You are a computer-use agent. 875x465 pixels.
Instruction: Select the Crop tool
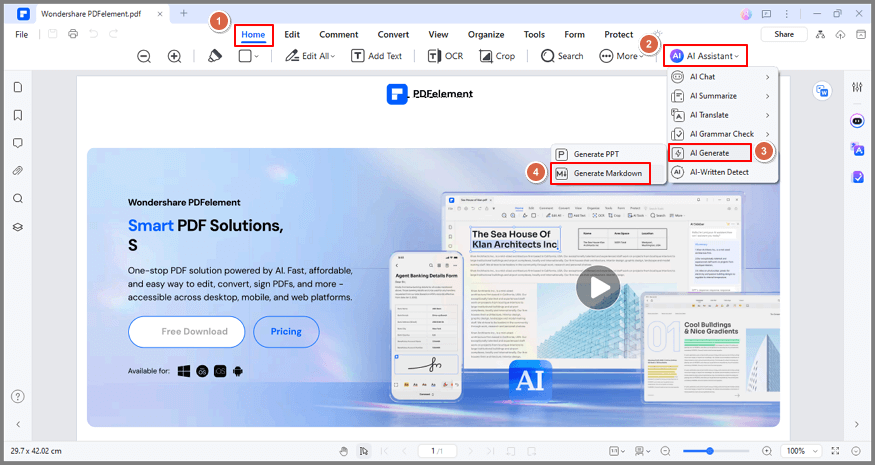point(497,56)
